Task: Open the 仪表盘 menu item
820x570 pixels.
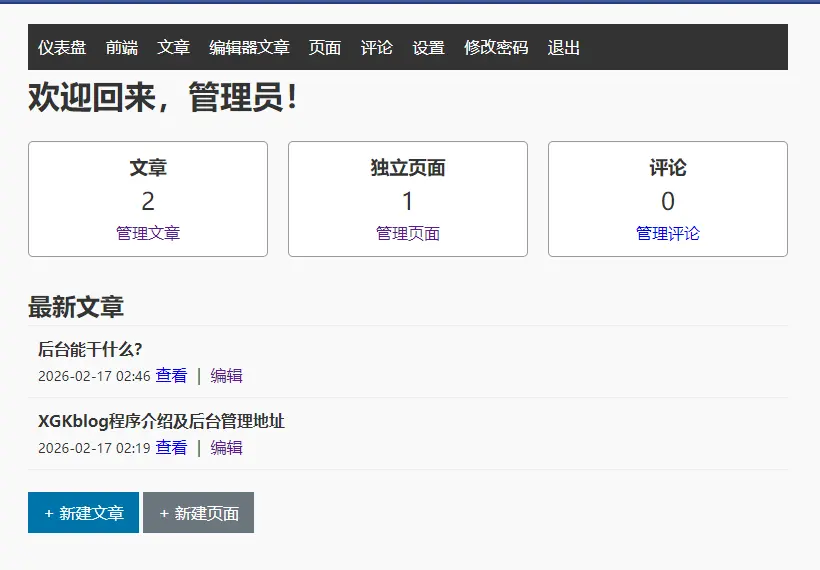Action: (62, 48)
